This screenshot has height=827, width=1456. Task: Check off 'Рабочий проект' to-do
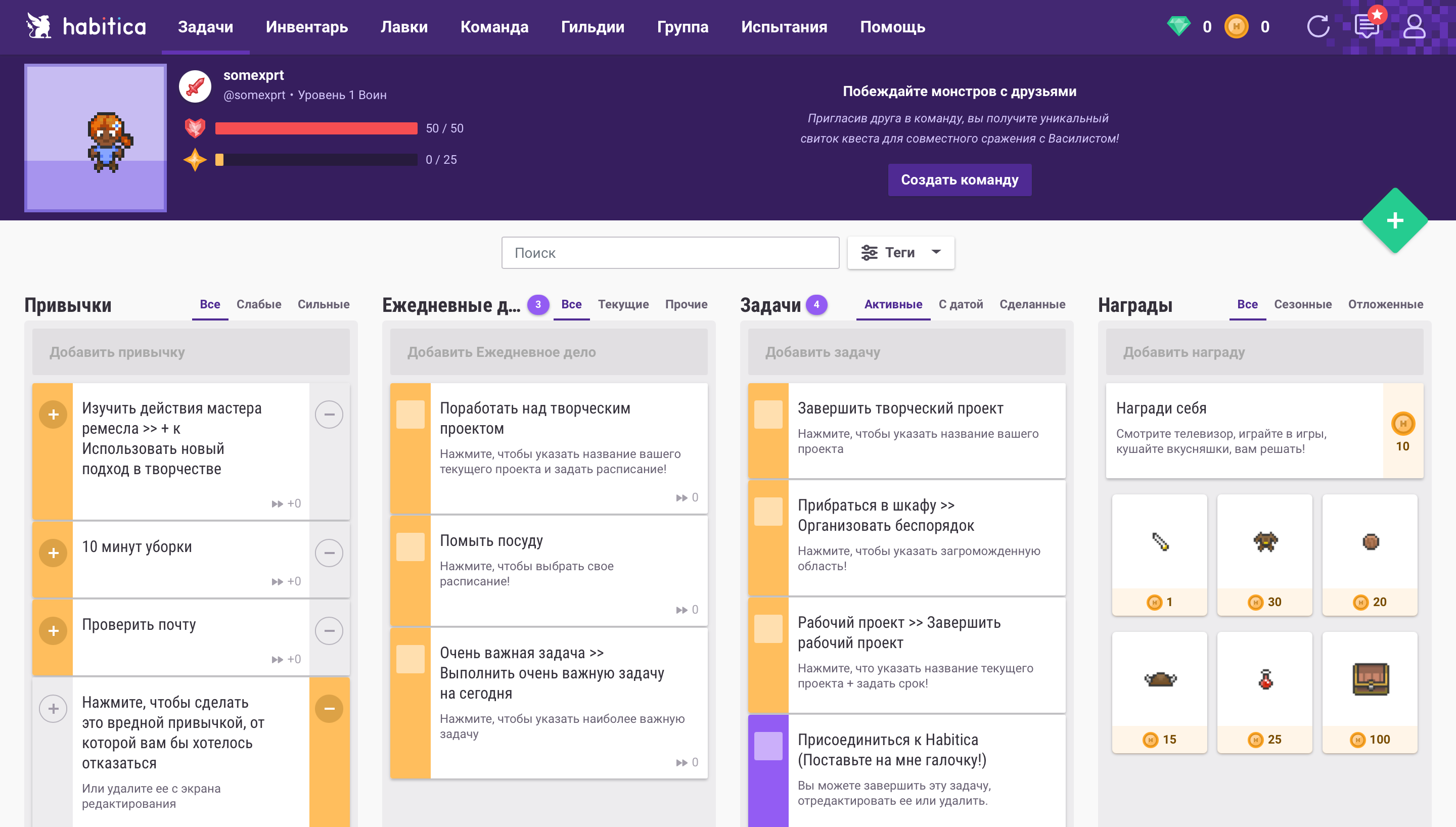(x=768, y=629)
